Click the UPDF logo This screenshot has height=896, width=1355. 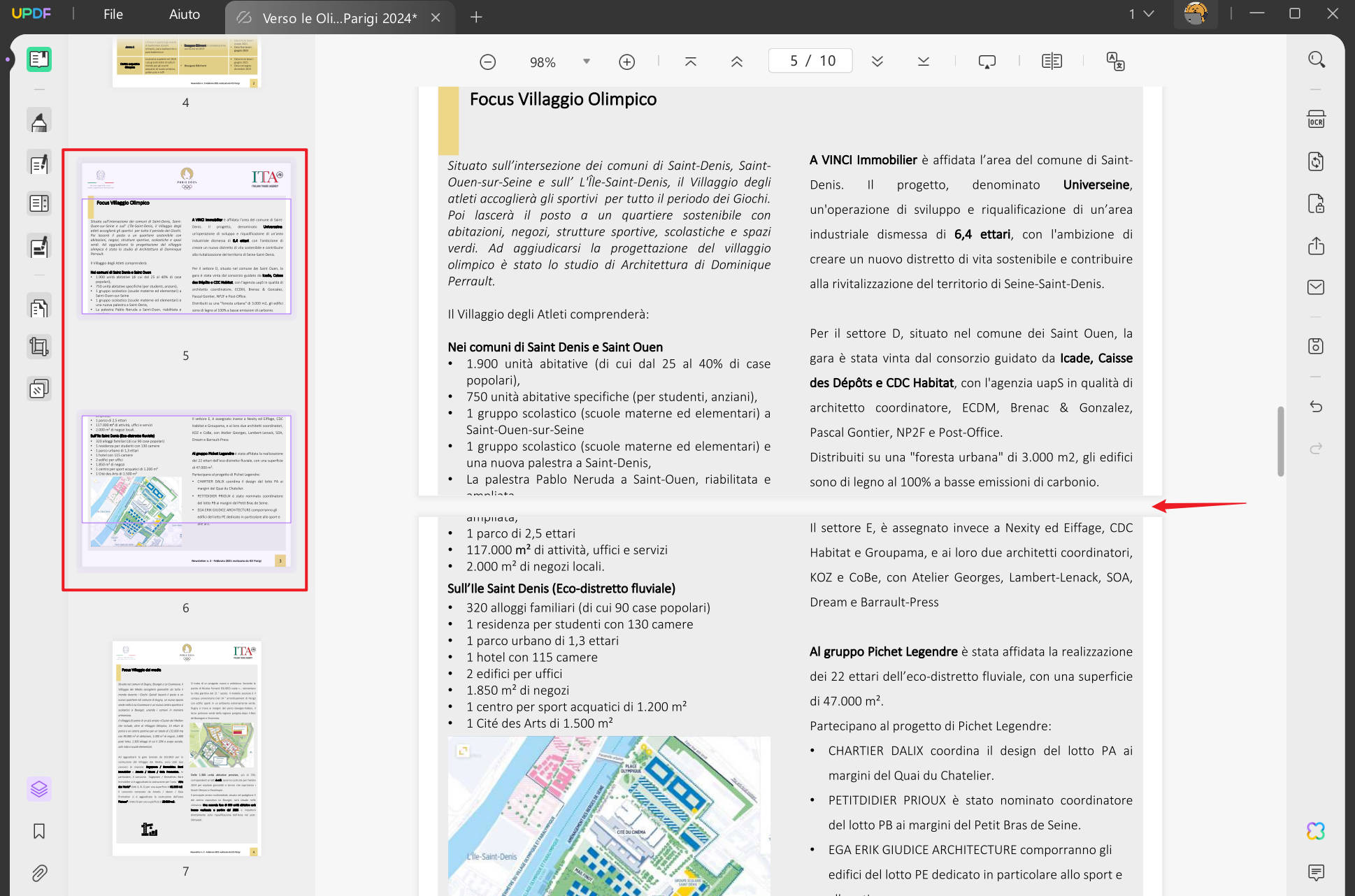click(x=31, y=13)
